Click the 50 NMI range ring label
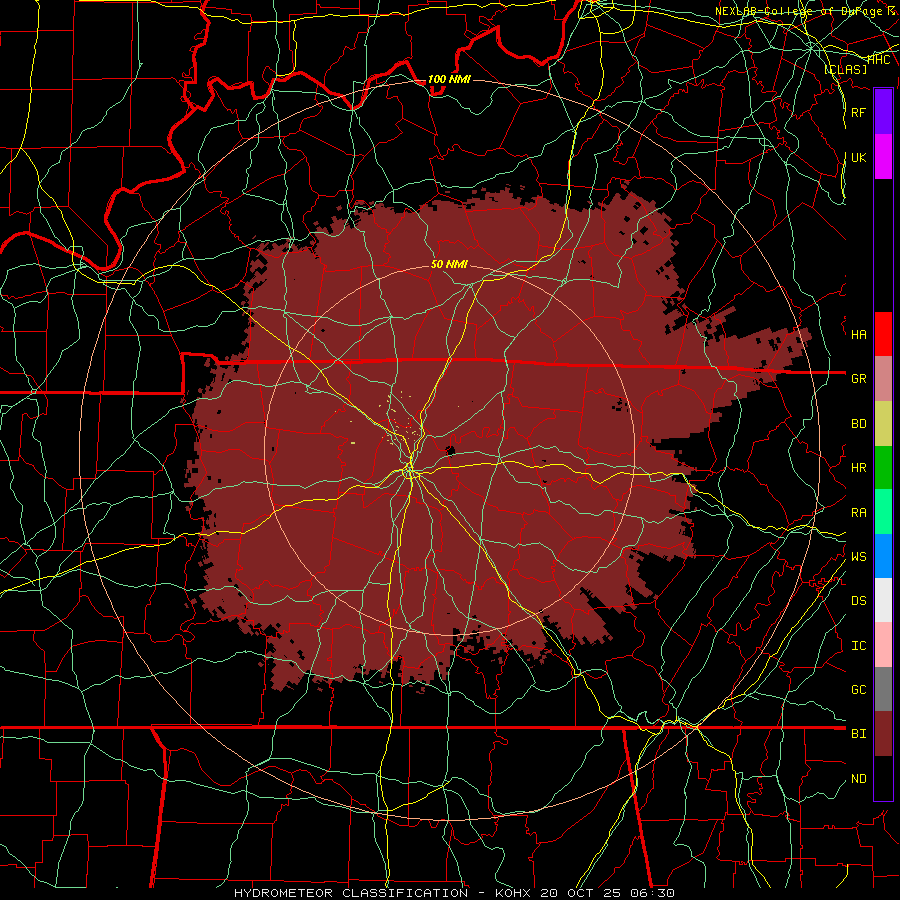The image size is (900, 900). point(449,264)
